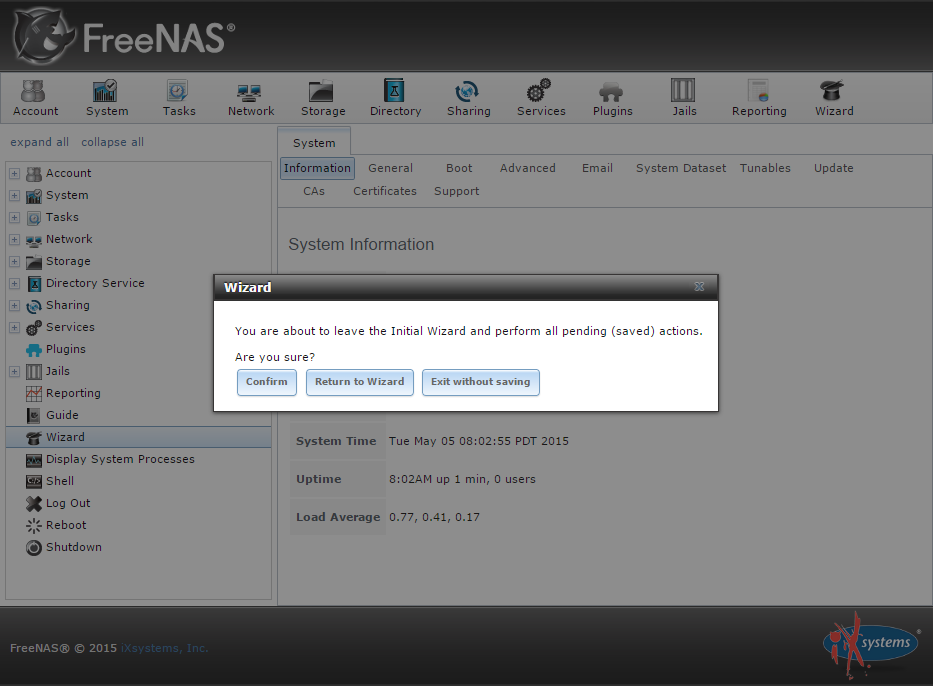
Task: Open Sharing in the top toolbar
Action: pos(468,98)
